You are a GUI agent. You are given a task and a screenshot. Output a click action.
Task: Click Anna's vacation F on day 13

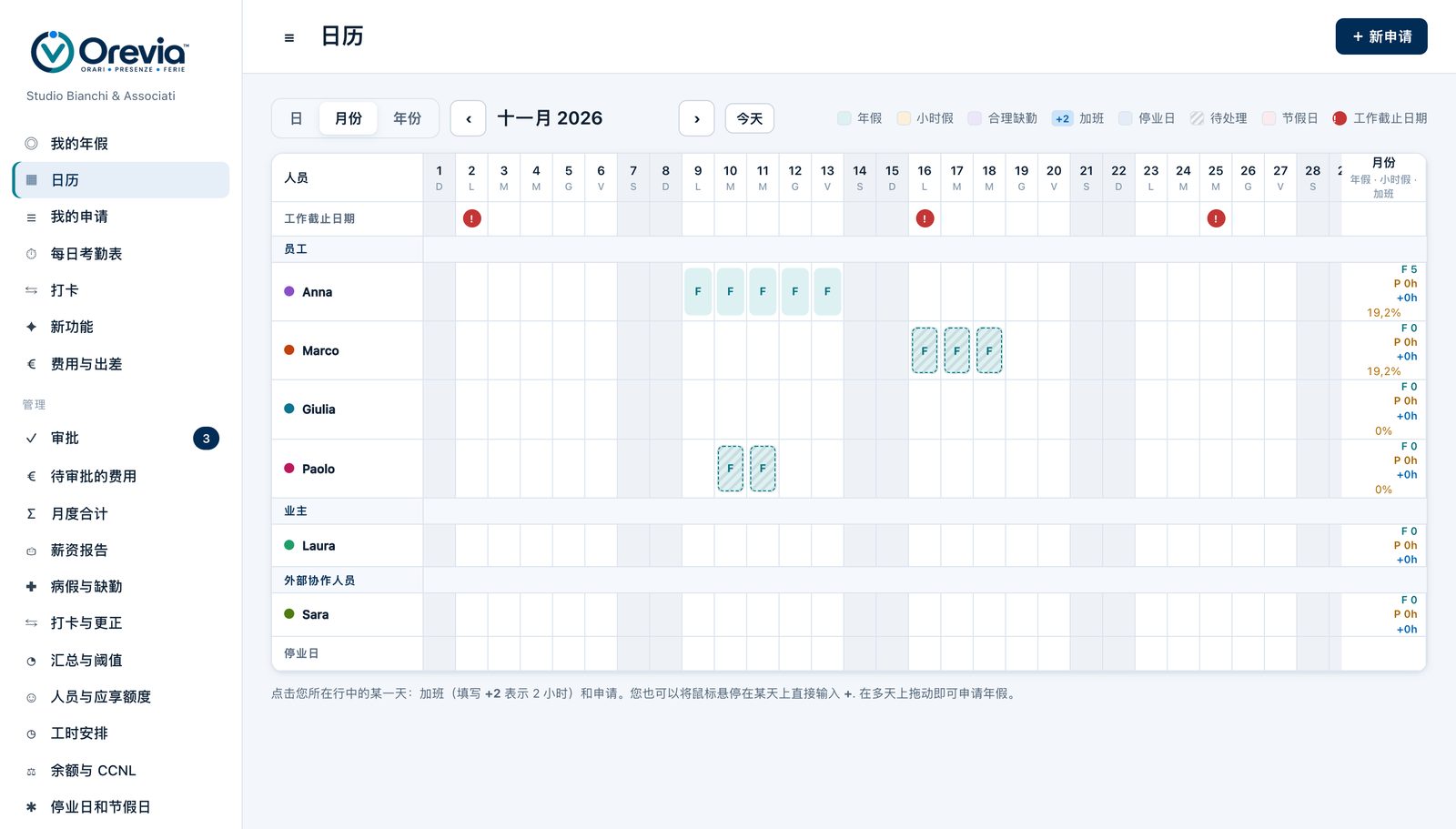tap(827, 292)
